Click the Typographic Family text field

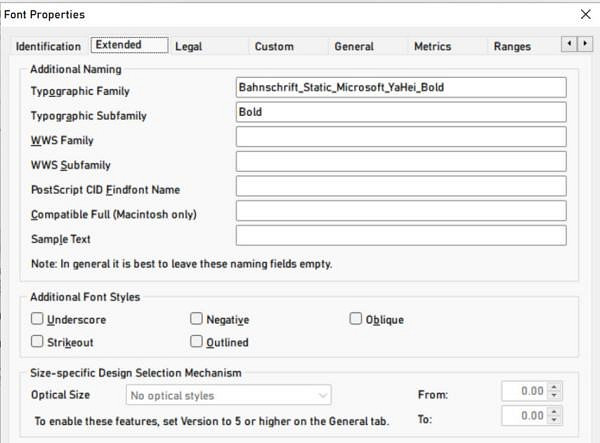401,87
